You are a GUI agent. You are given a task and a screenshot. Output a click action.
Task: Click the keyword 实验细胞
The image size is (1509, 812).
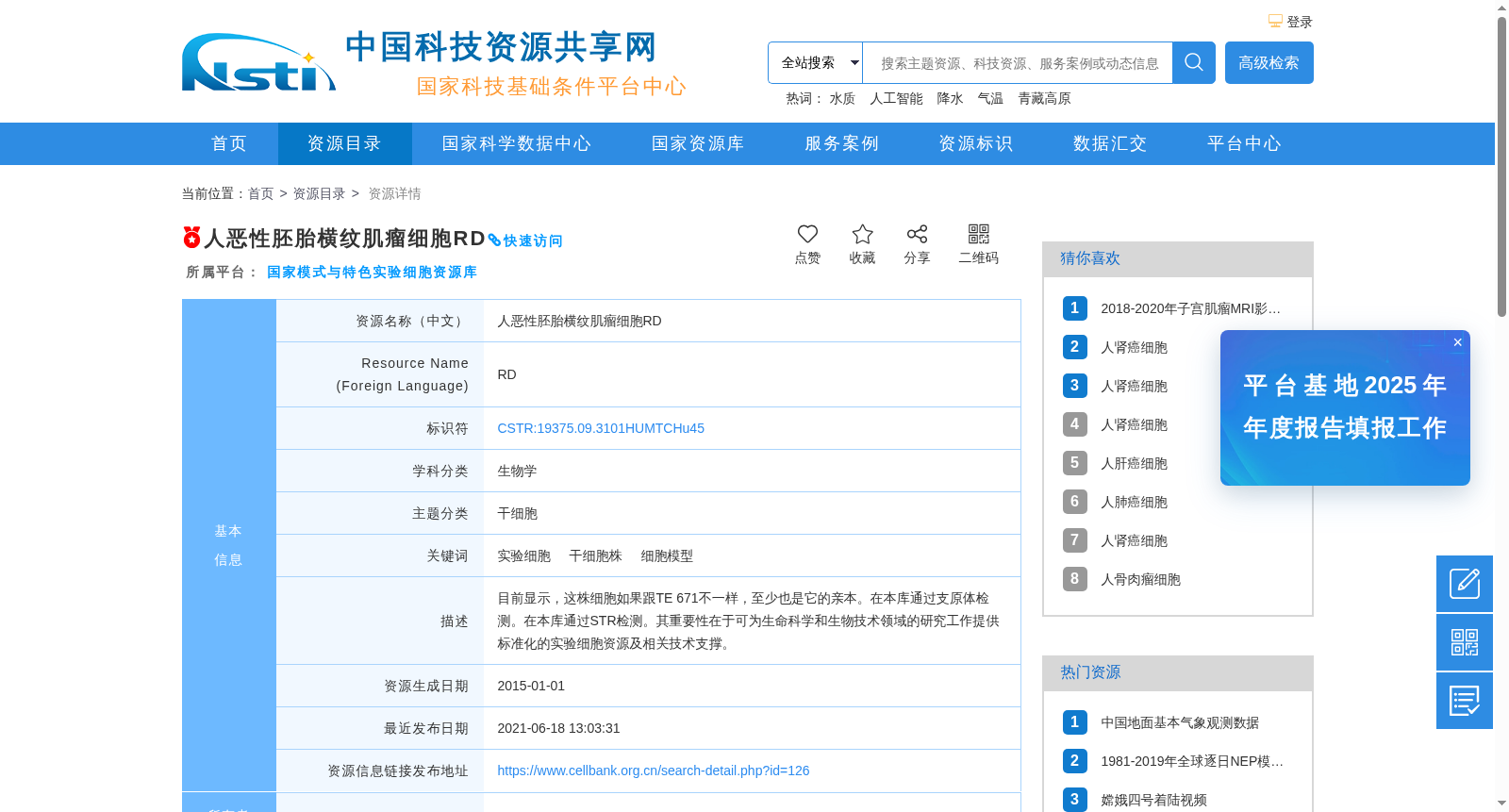point(523,555)
